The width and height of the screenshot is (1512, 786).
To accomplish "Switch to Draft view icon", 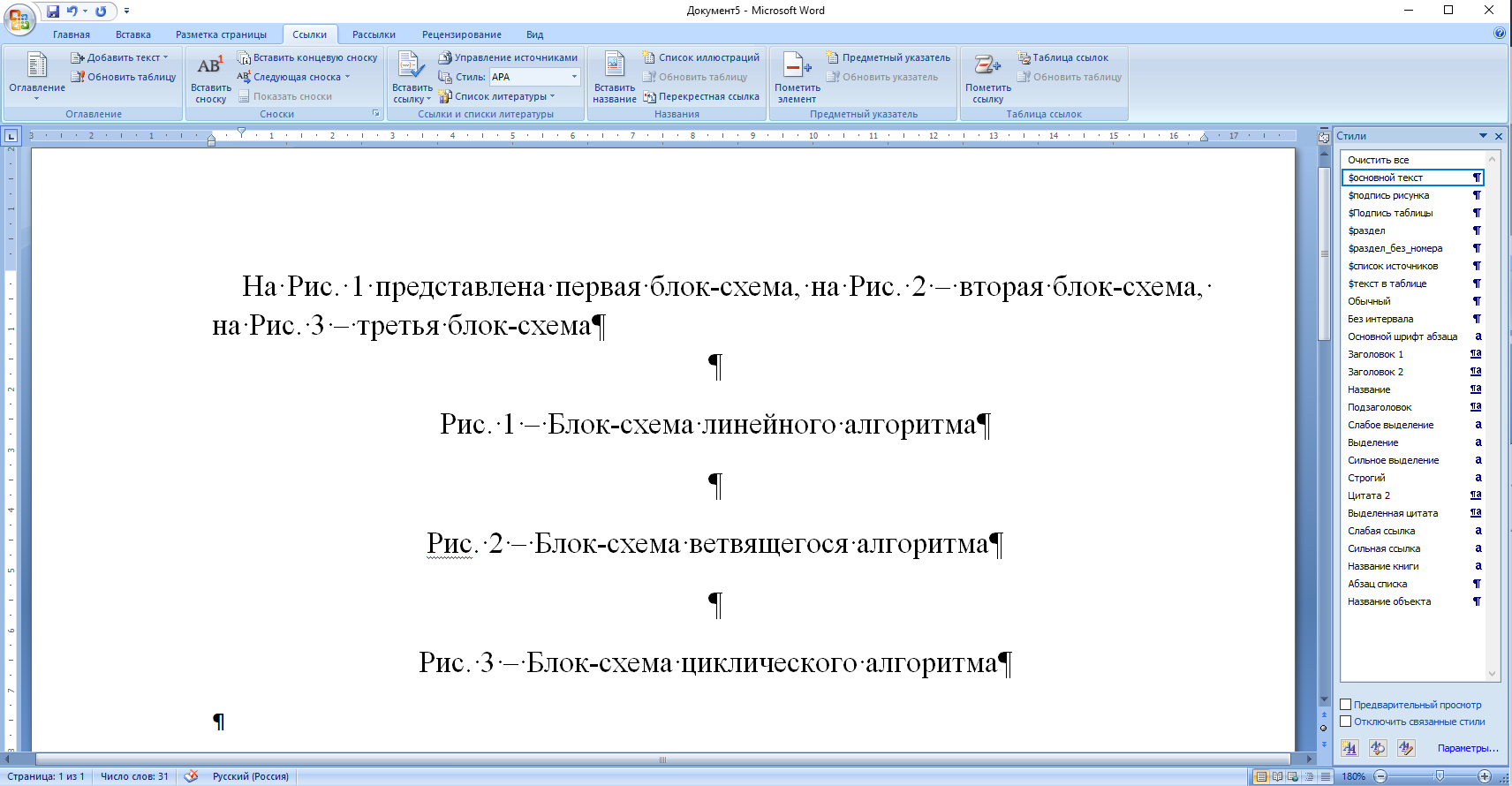I will click(1325, 776).
